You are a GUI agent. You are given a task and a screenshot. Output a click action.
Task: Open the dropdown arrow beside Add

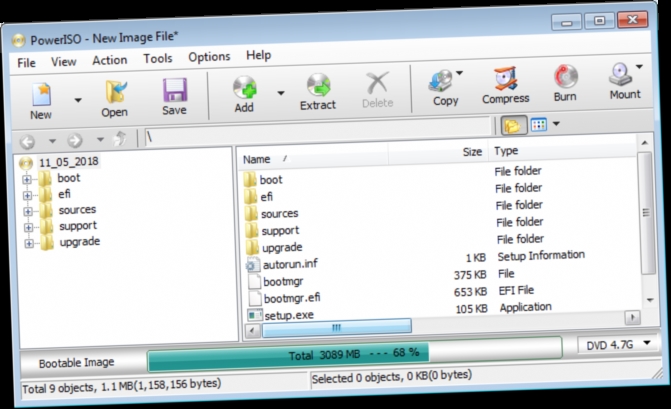[x=281, y=93]
